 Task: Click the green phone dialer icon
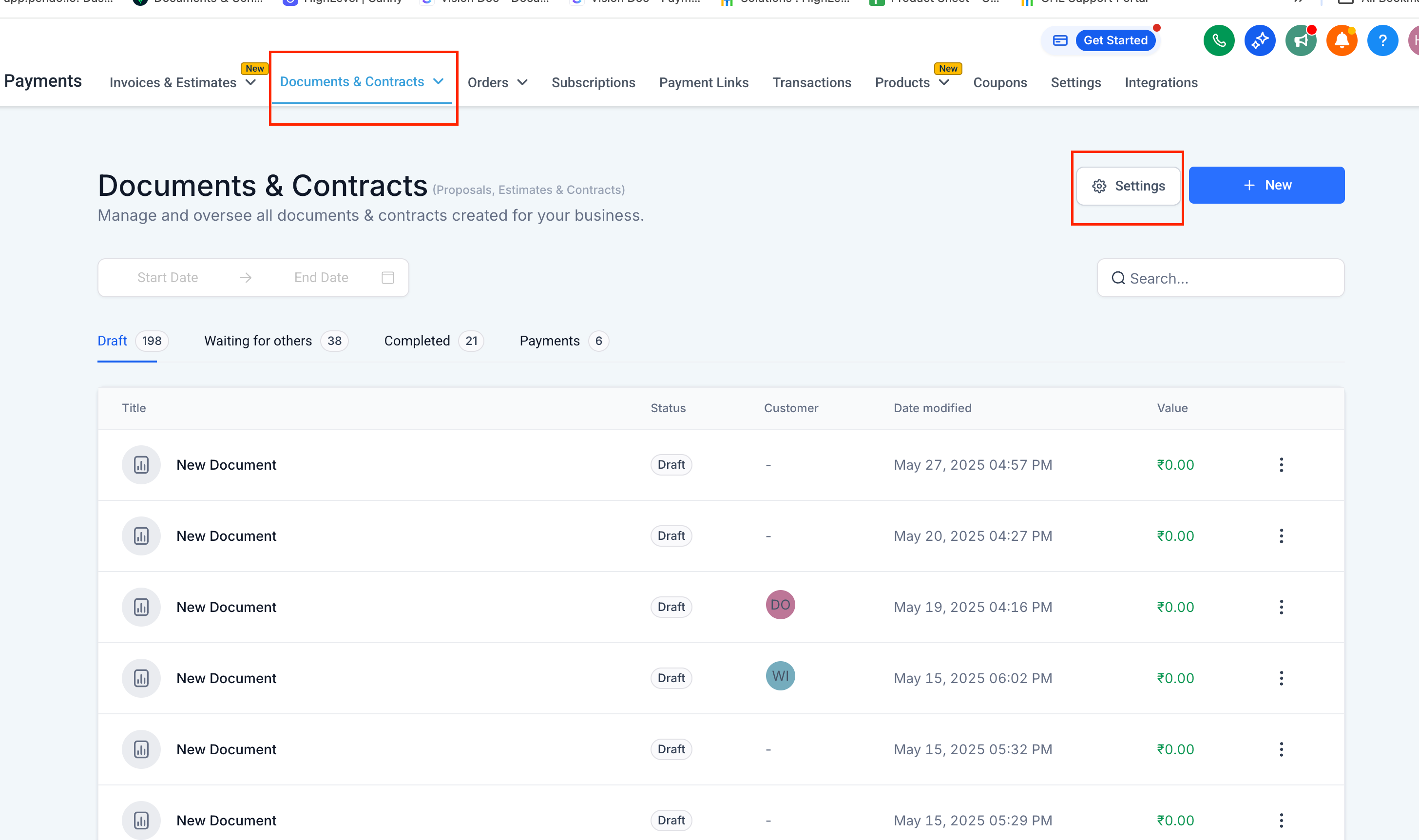tap(1218, 41)
